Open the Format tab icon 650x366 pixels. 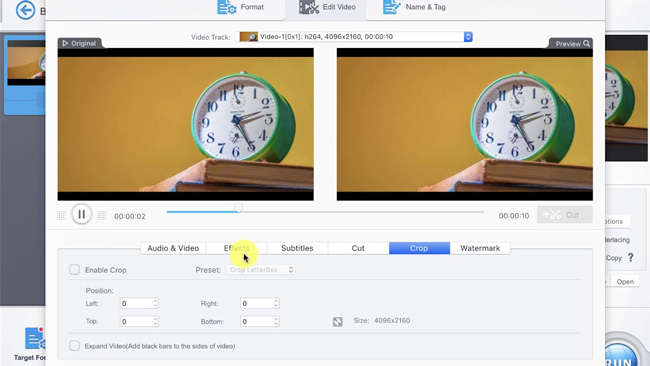(227, 7)
